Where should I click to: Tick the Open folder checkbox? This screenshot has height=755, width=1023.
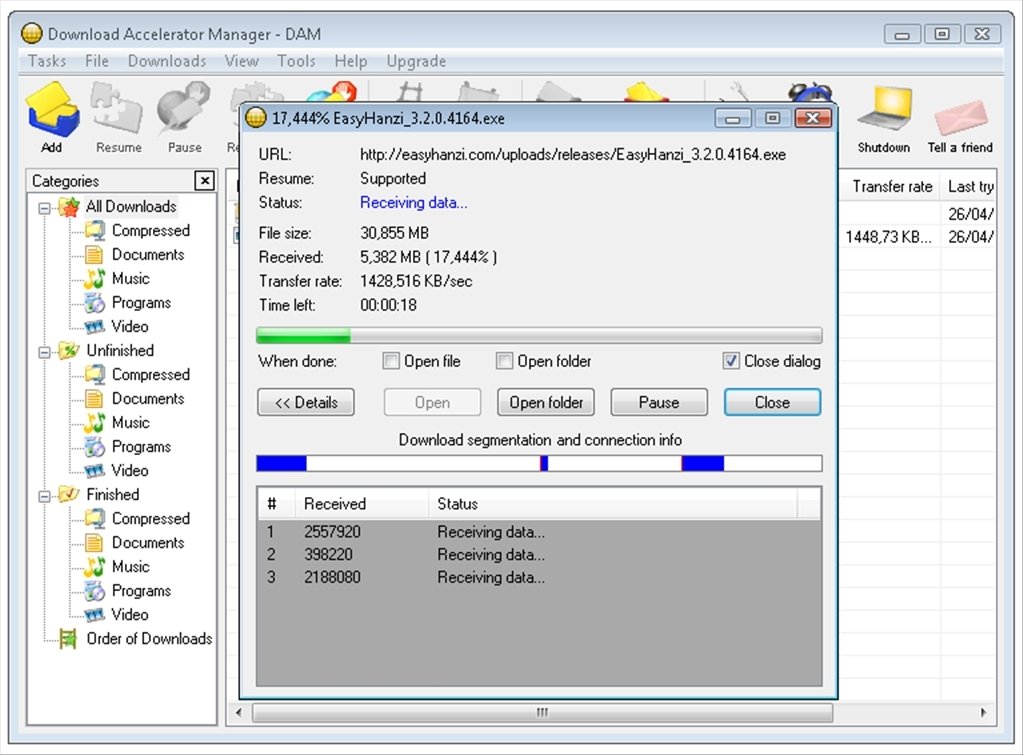pyautogui.click(x=504, y=361)
